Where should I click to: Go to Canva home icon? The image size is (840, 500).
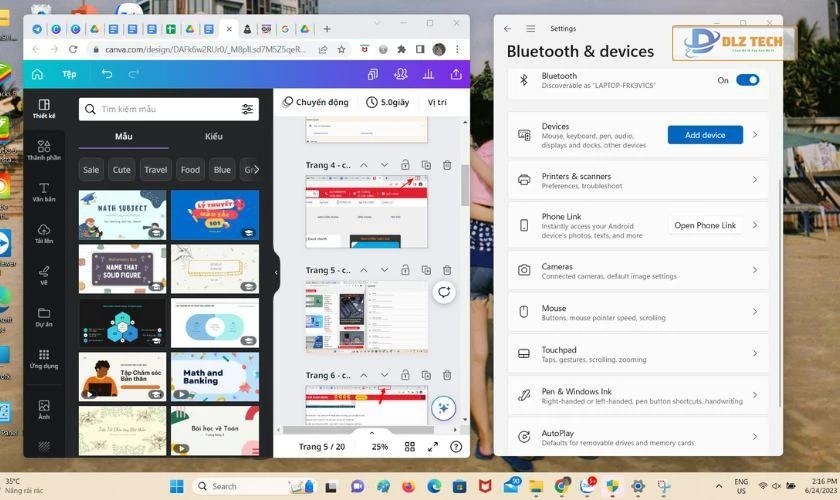[x=37, y=74]
